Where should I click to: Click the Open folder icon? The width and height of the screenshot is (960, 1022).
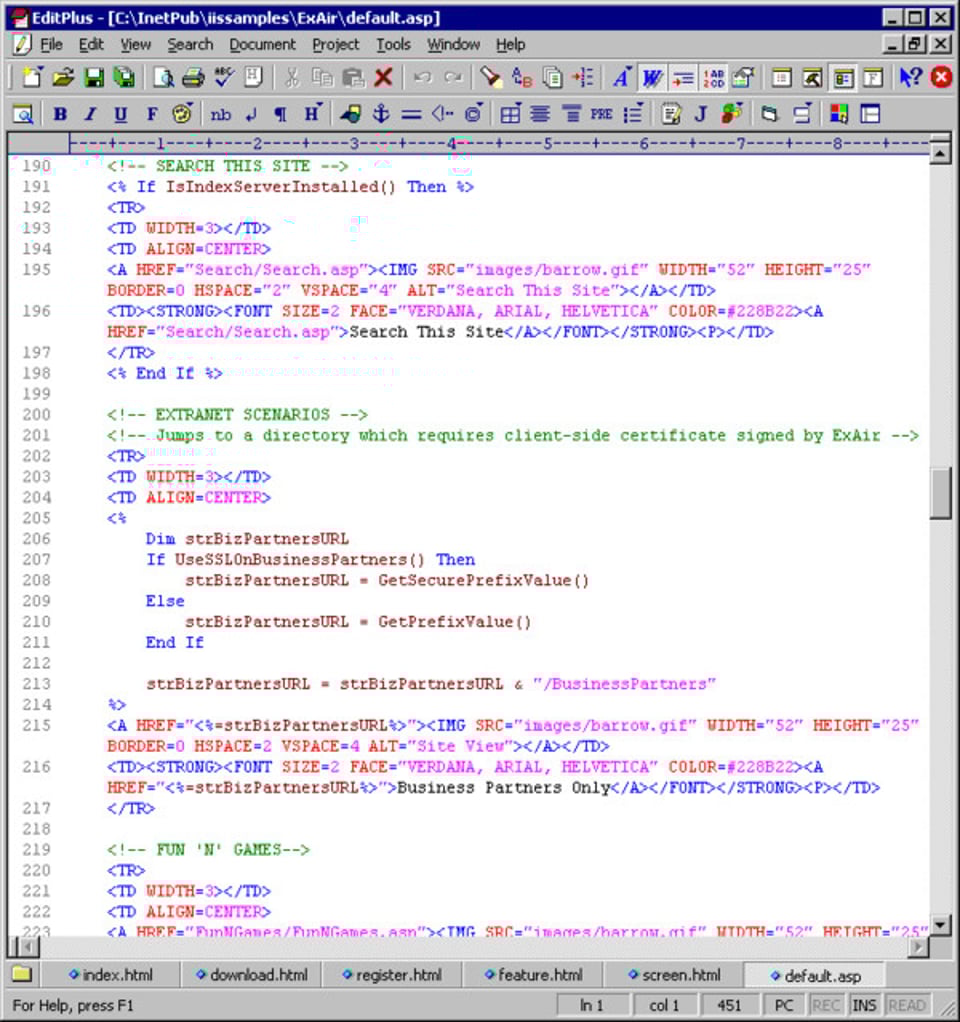(x=63, y=78)
